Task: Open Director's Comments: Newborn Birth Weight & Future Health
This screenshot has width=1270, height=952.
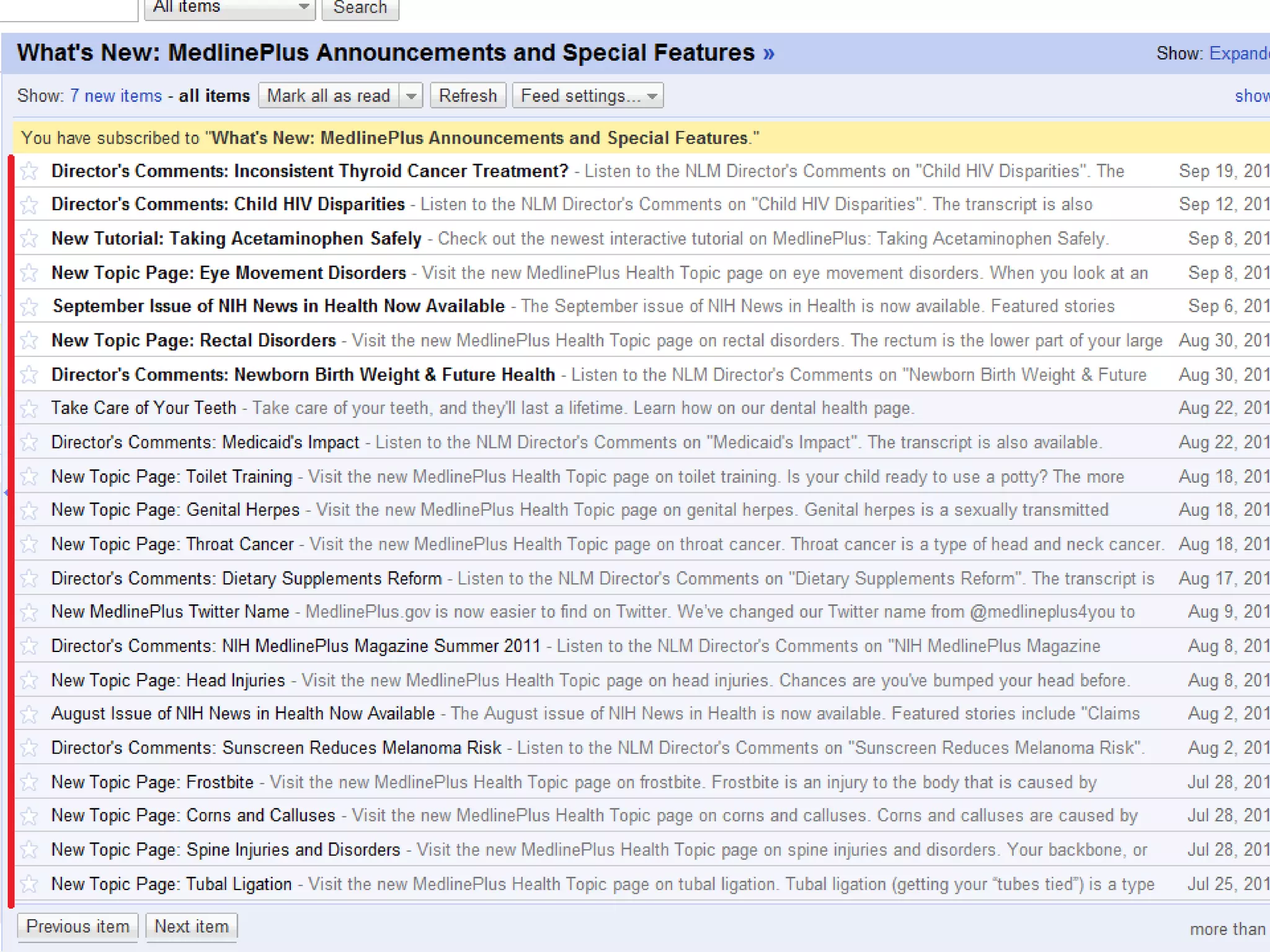Action: tap(303, 374)
